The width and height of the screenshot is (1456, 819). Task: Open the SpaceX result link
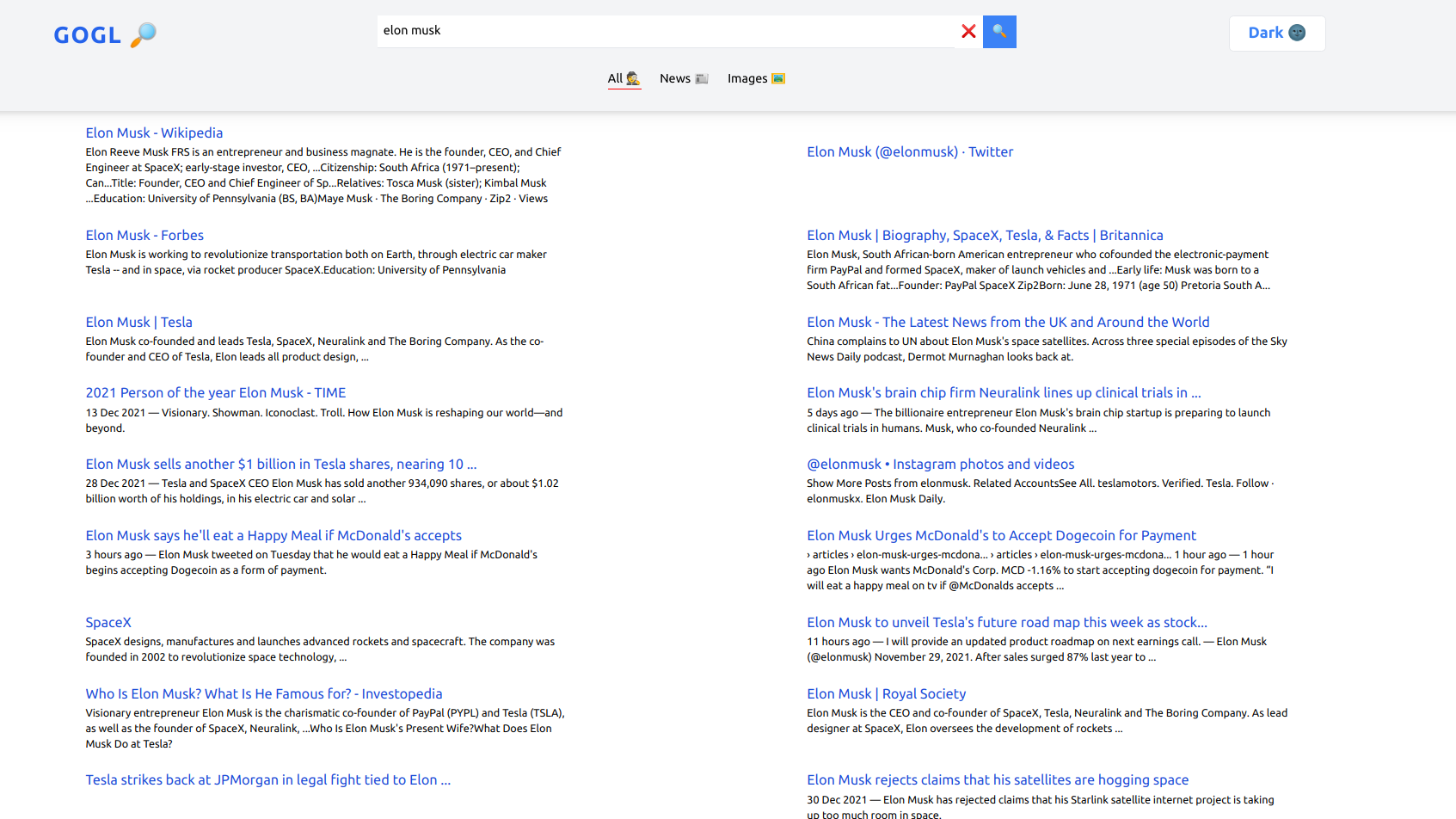point(108,622)
